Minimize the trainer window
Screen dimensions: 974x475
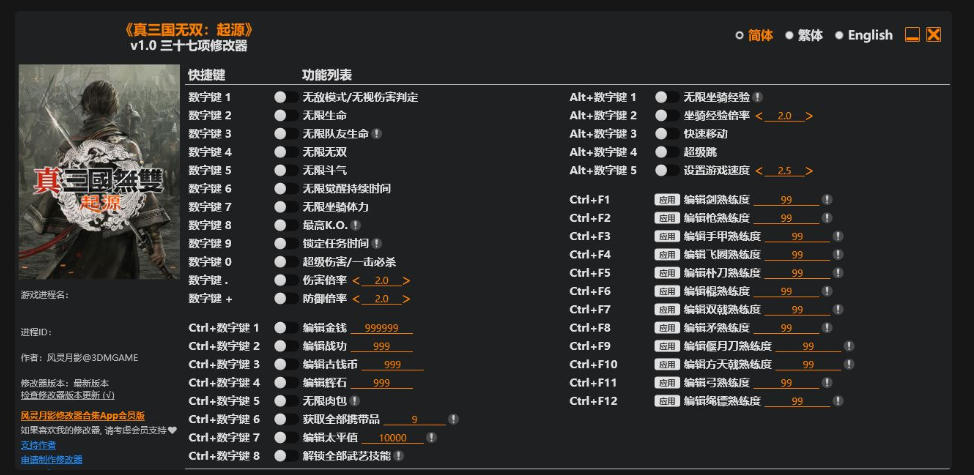[x=912, y=35]
